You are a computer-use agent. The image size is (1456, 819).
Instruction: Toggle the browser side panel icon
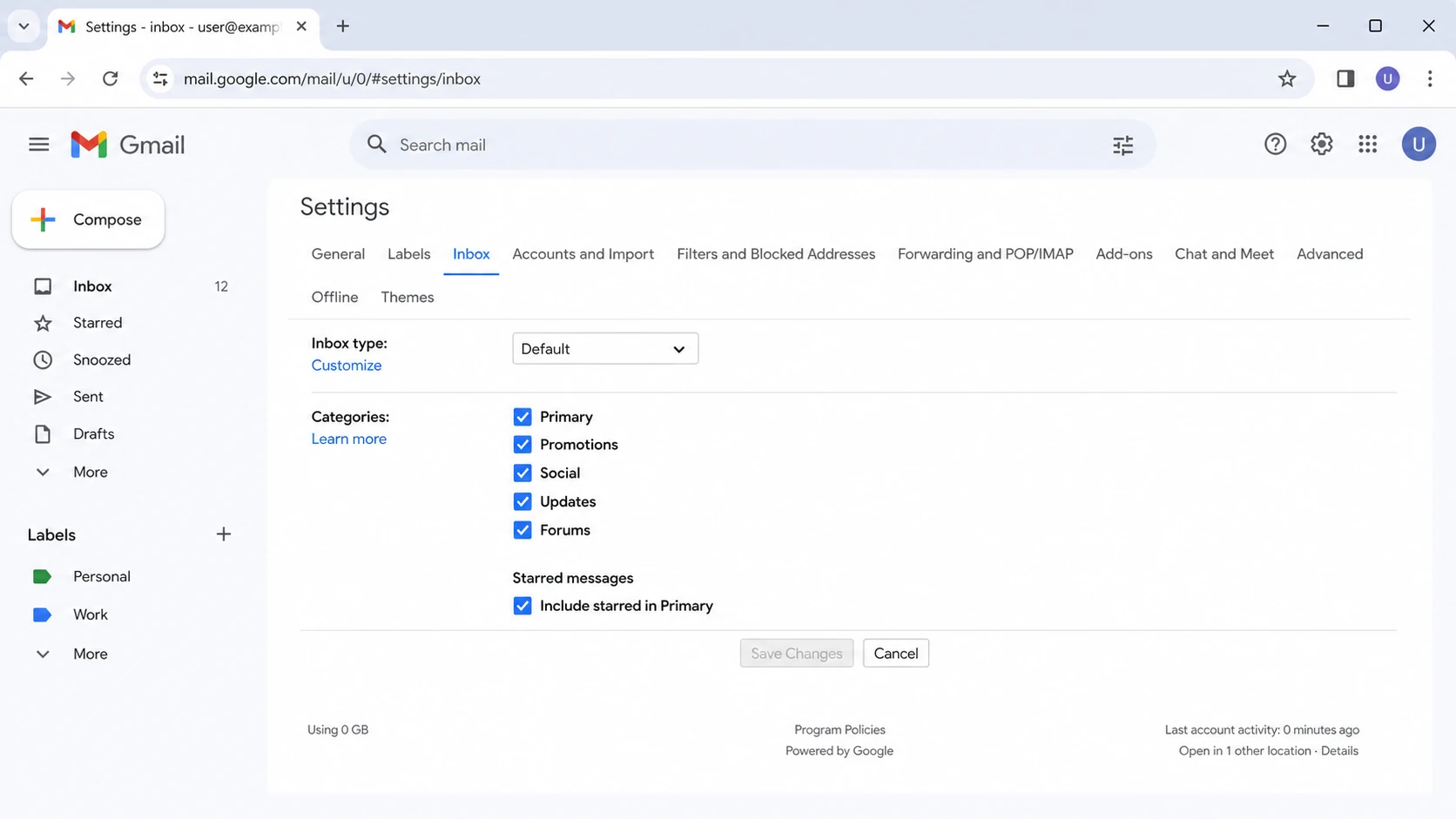coord(1345,78)
